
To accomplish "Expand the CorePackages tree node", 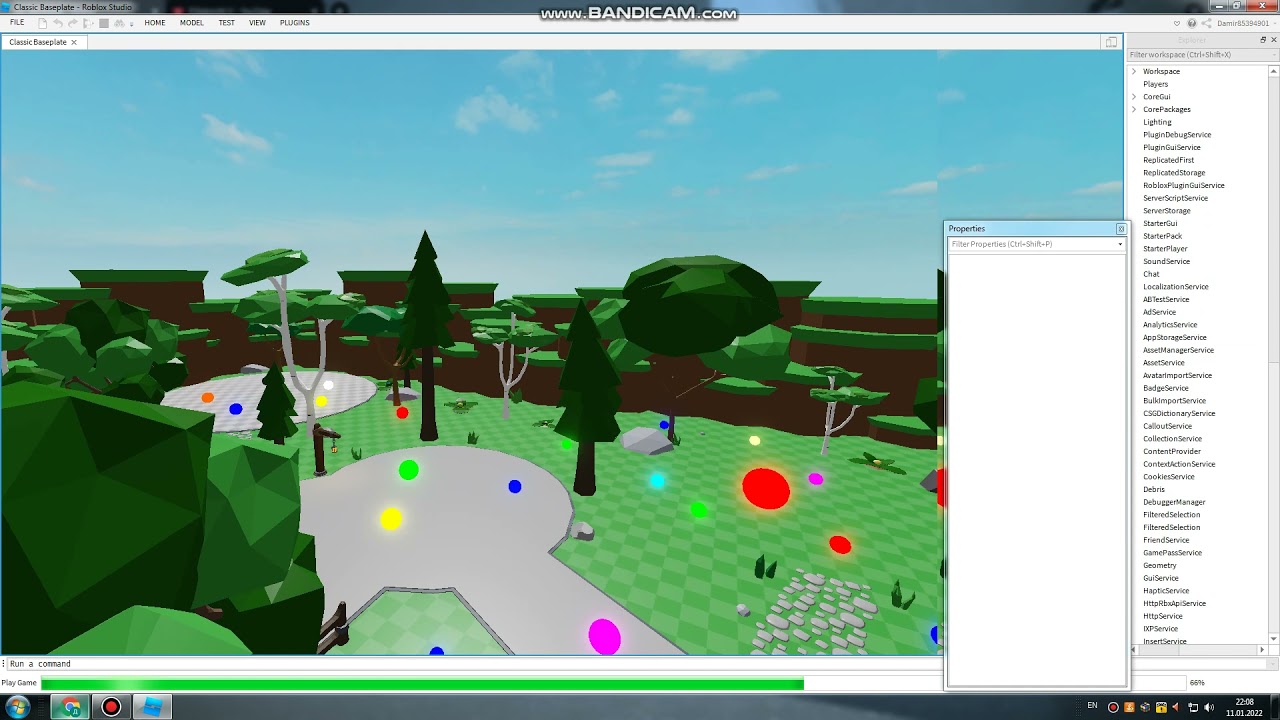I will point(1134,109).
